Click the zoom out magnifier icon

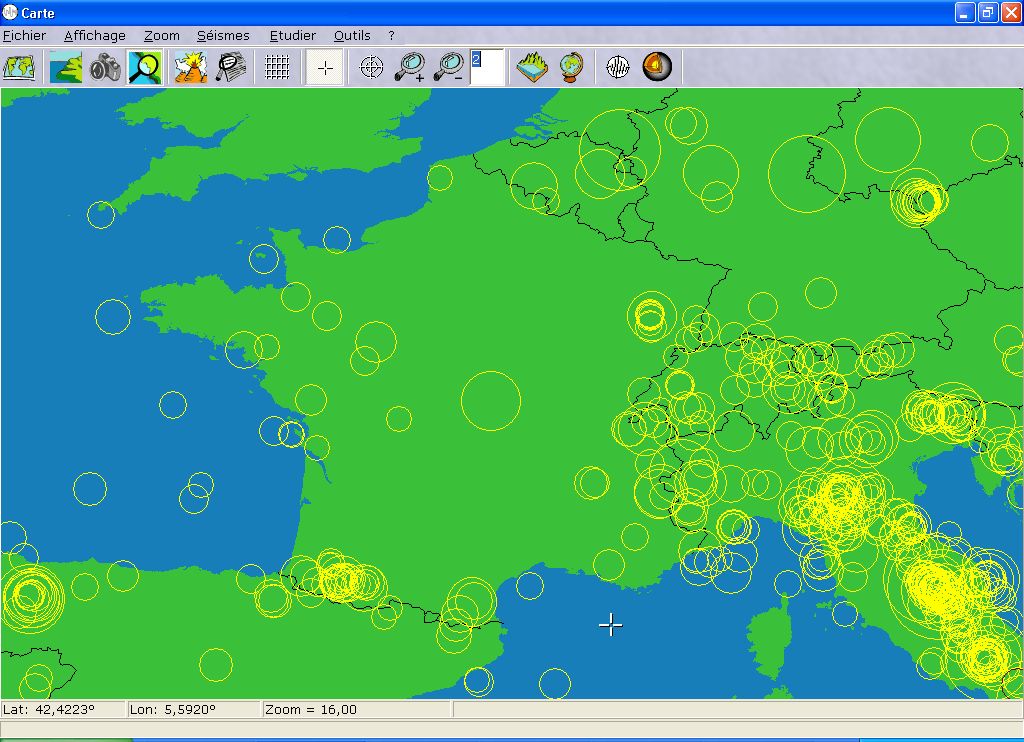coord(449,67)
